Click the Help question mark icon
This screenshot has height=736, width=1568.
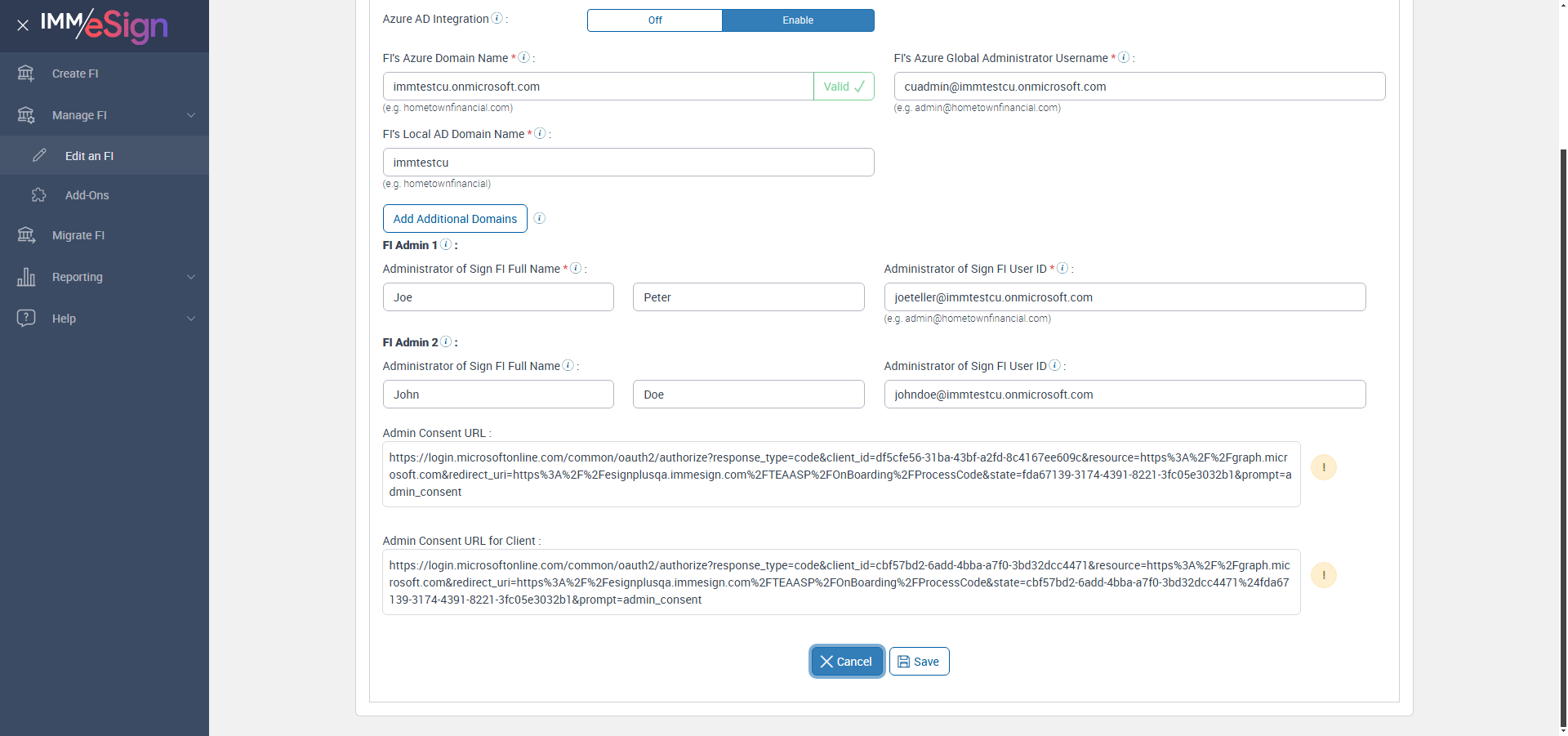26,318
